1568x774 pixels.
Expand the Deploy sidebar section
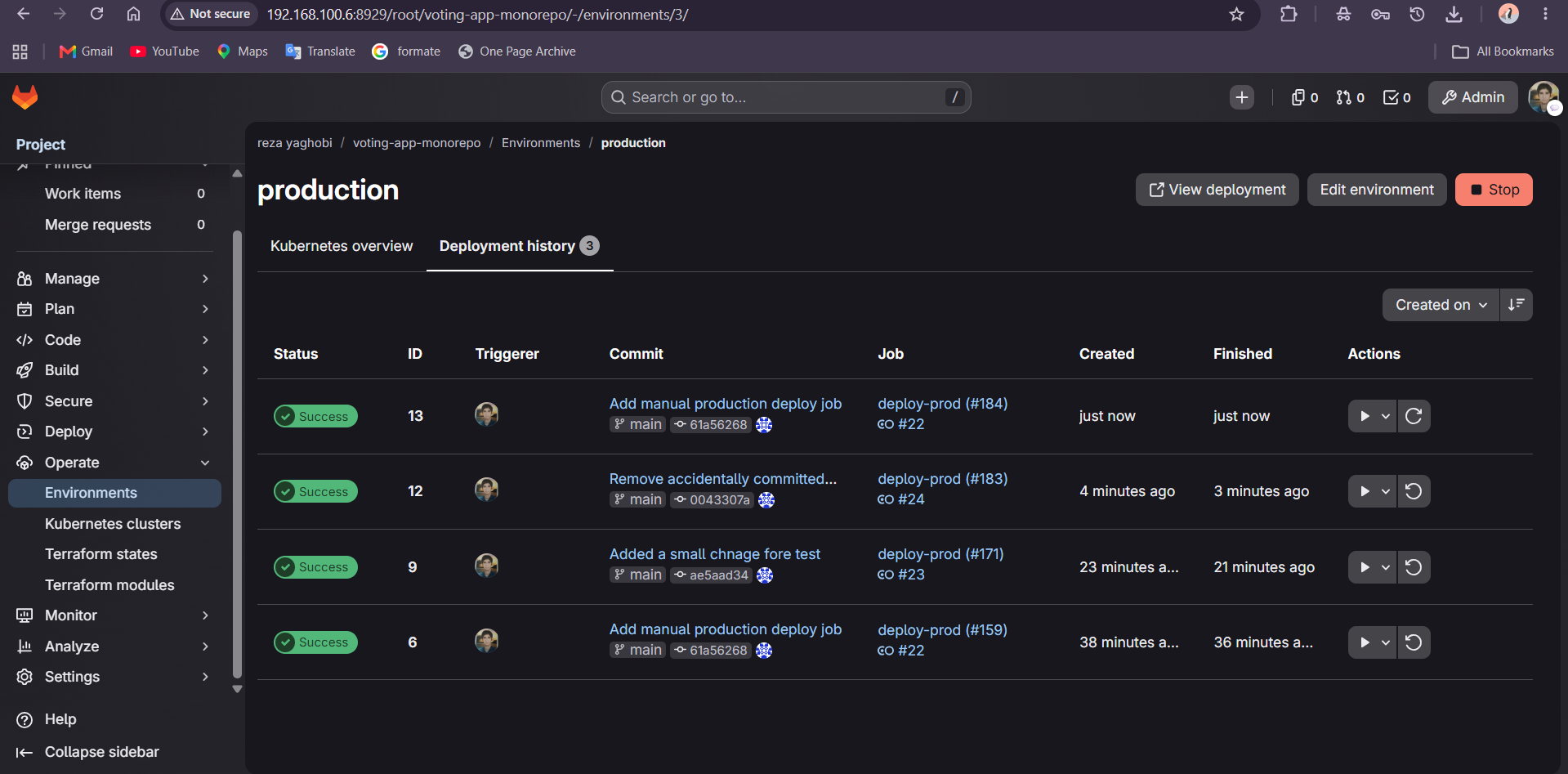[x=114, y=432]
